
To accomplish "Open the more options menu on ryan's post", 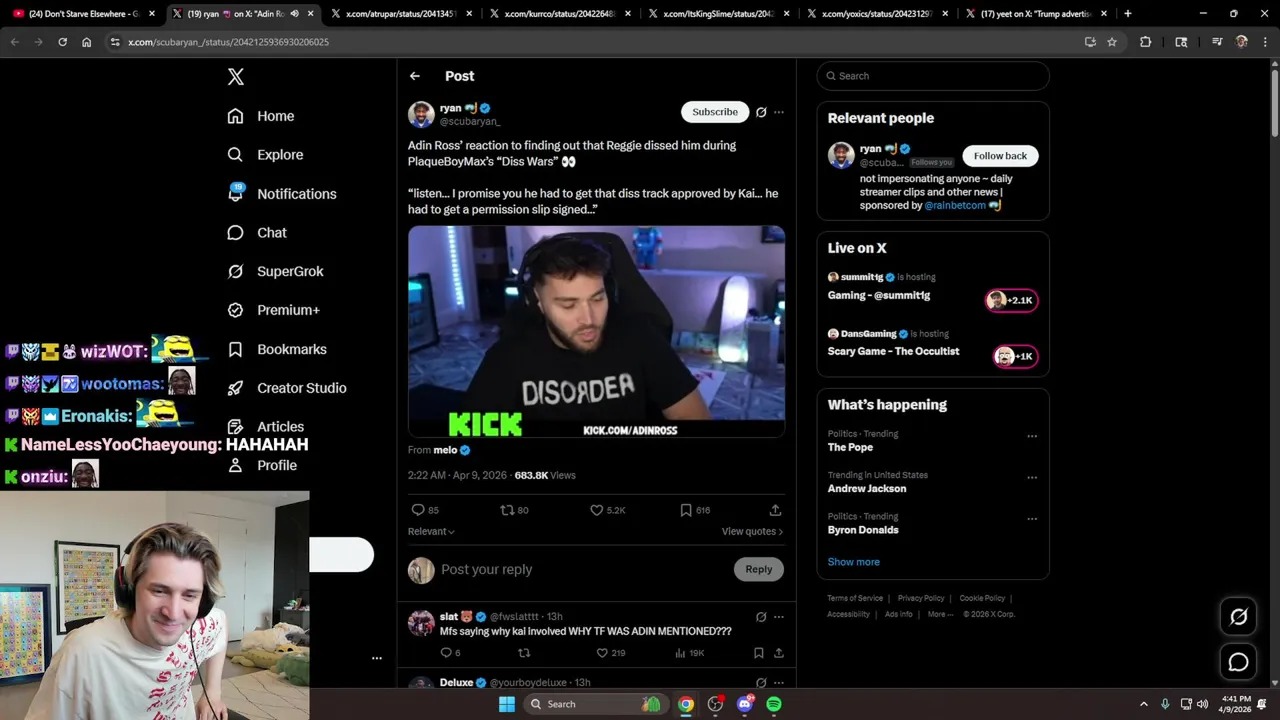I will (779, 112).
